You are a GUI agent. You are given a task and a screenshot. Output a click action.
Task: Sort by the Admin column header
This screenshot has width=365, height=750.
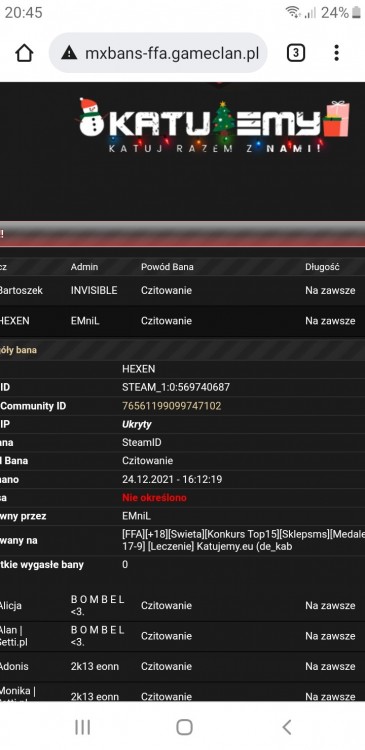[x=84, y=267]
